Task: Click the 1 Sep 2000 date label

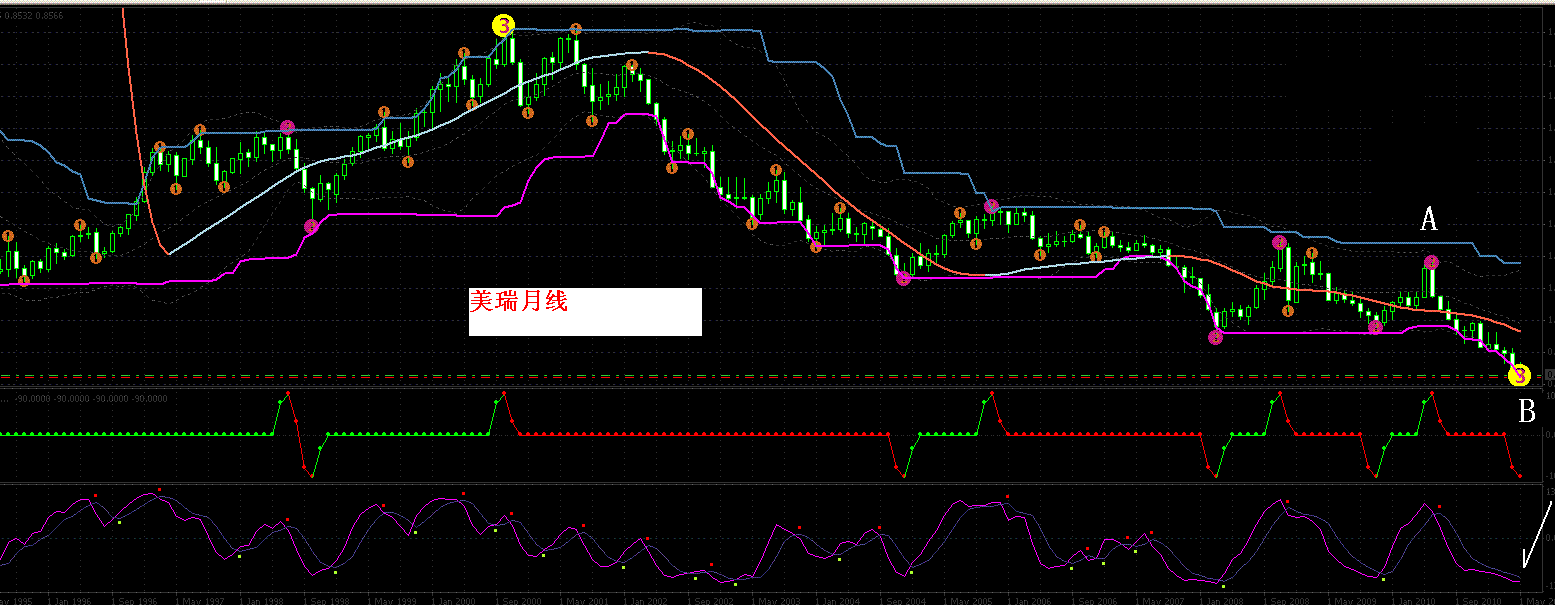Action: tap(517, 601)
